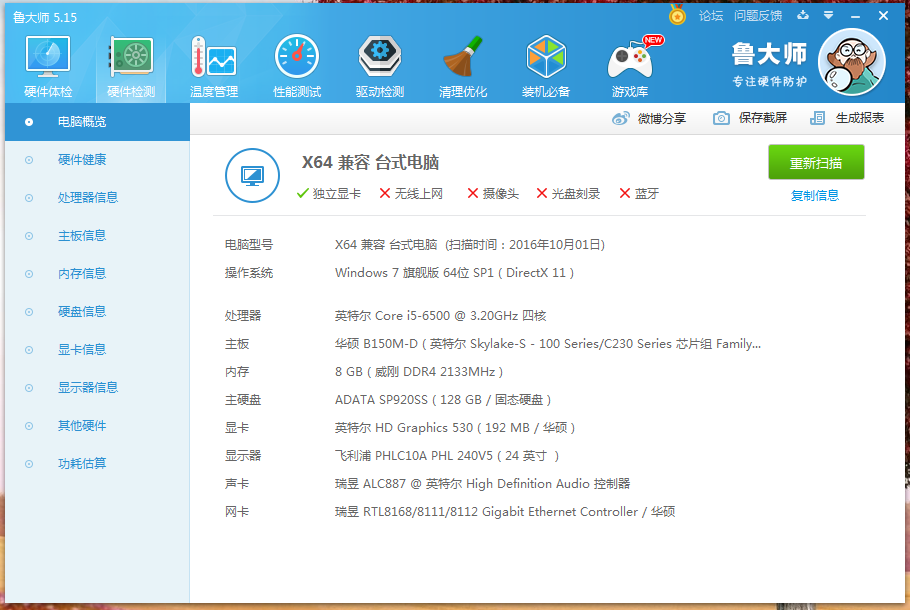Click the Windows 7 旗舰版 64位 SP1 value
The image size is (910, 610).
click(x=454, y=273)
